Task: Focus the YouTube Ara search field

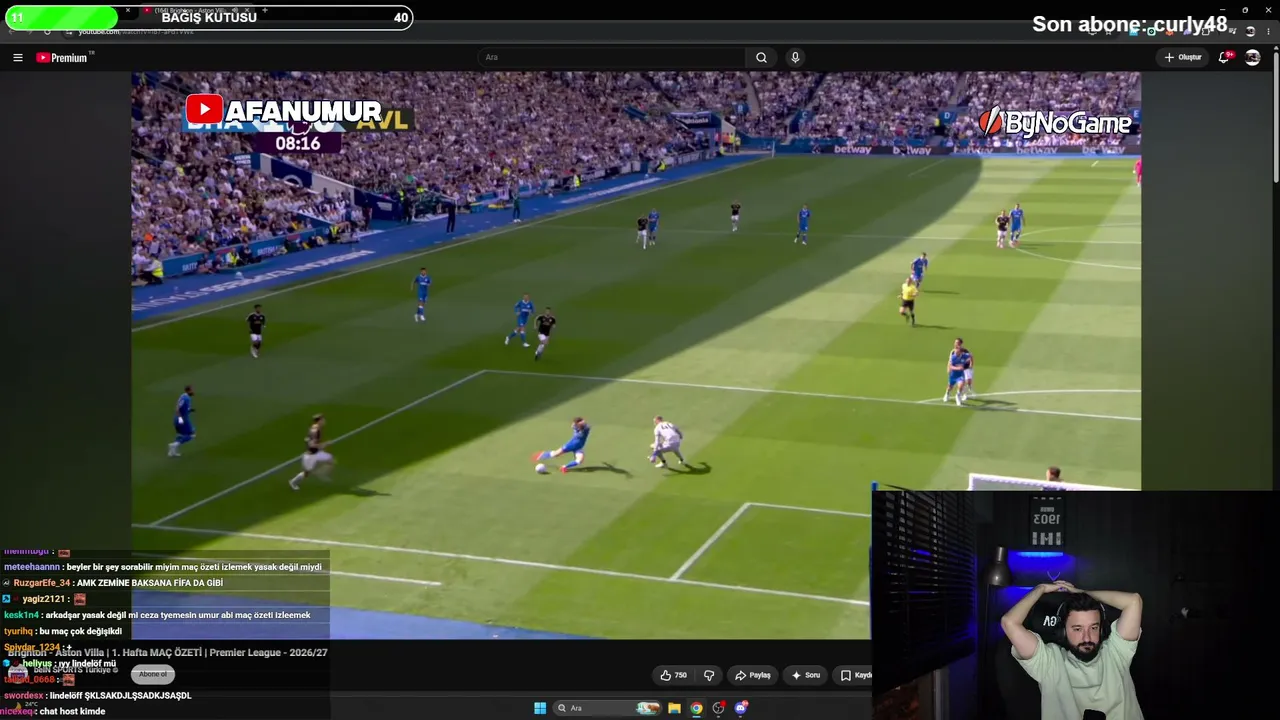Action: [611, 58]
